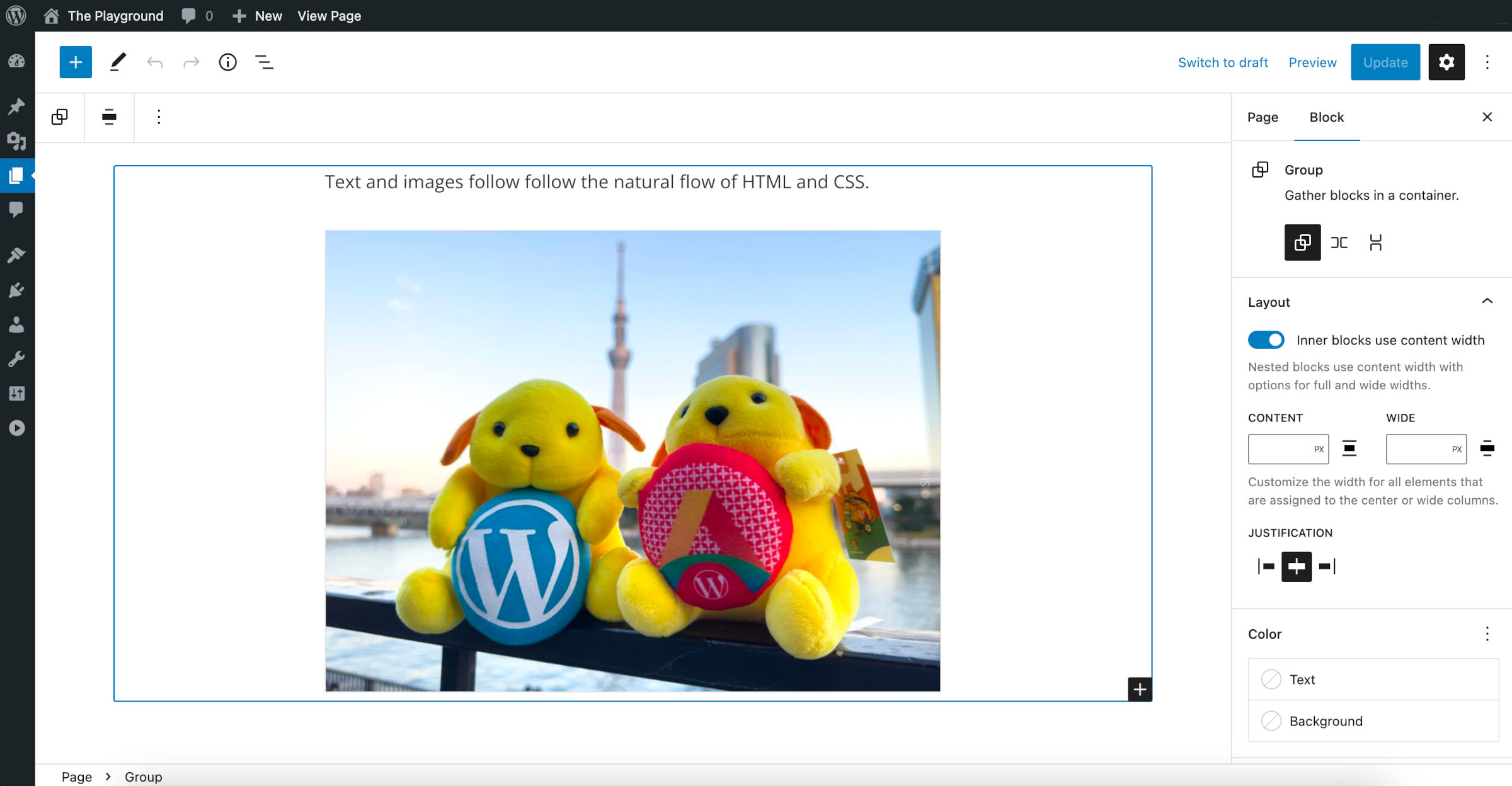The image size is (1512, 786).
Task: Click the paragraph about HTML and CSS flow
Action: point(597,182)
